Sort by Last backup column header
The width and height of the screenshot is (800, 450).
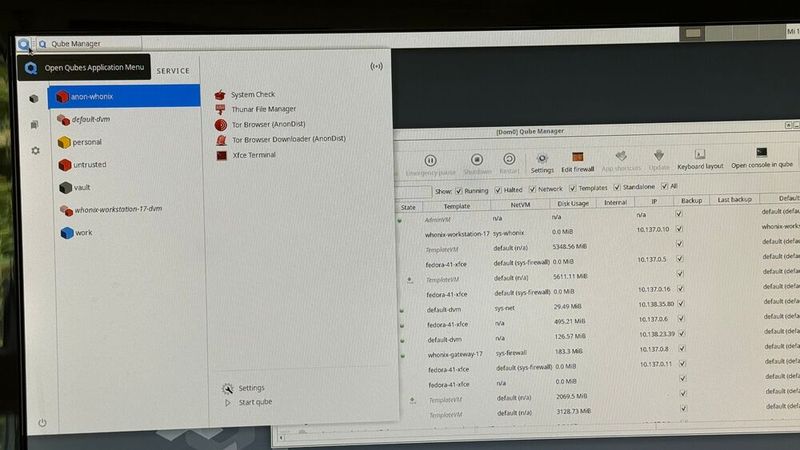734,199
